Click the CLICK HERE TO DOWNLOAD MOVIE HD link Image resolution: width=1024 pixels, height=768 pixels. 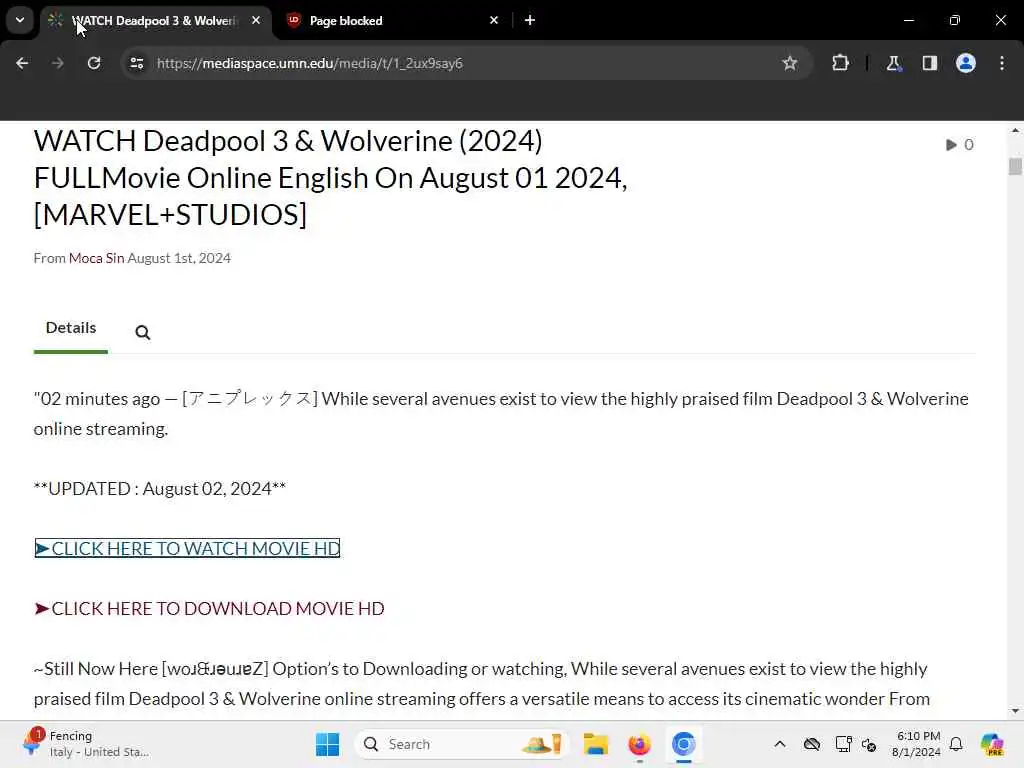tap(209, 609)
